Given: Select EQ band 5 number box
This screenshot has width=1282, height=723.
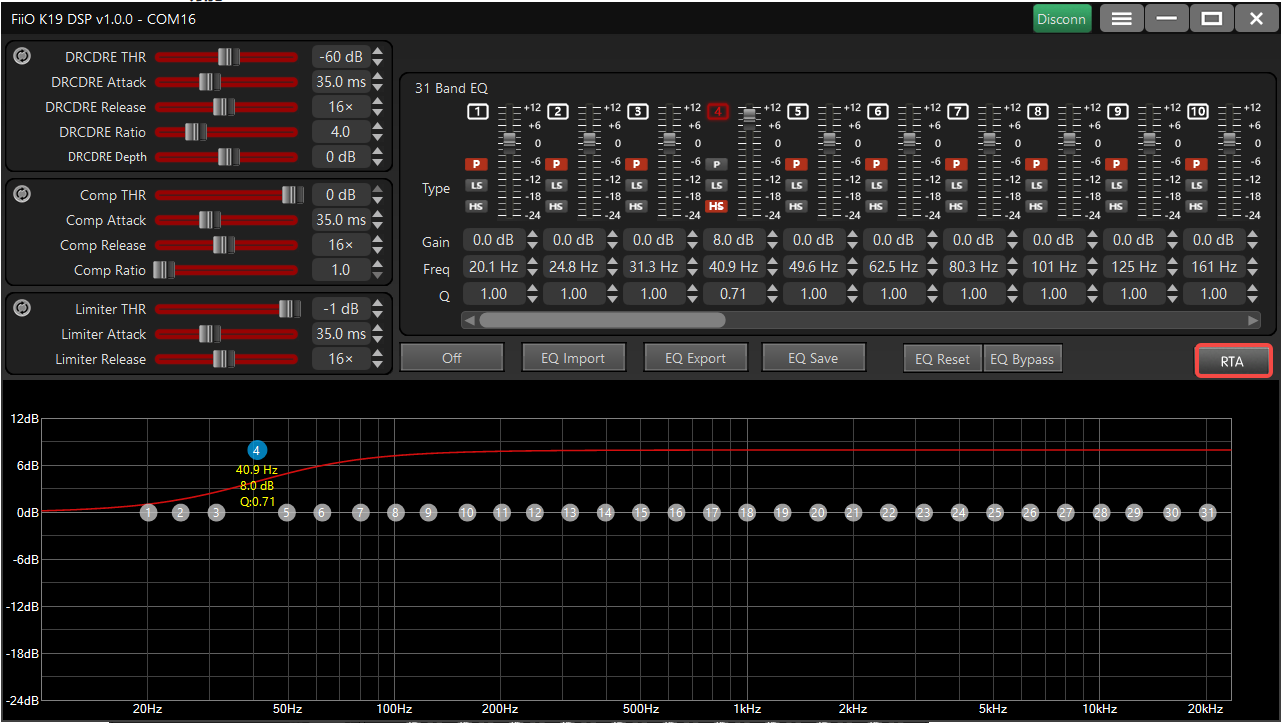Looking at the screenshot, I should (798, 111).
